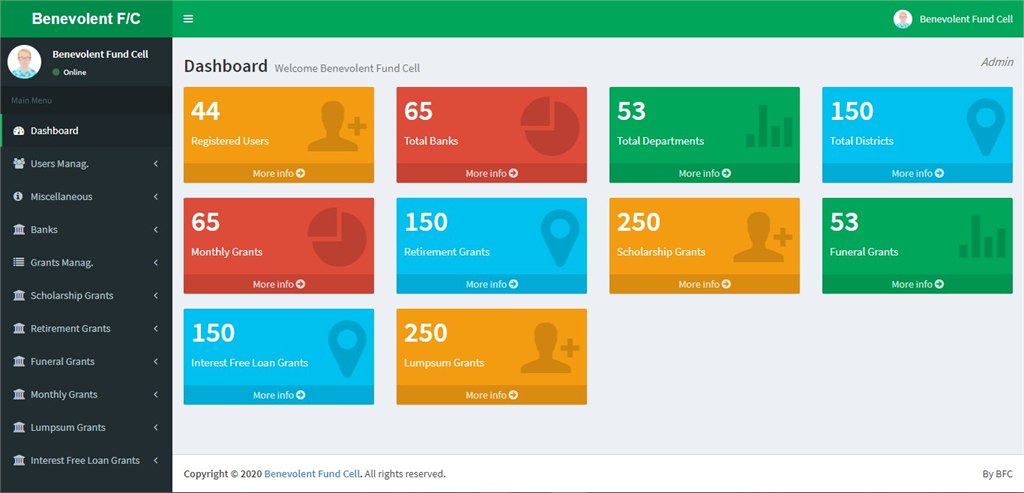The width and height of the screenshot is (1024, 493).
Task: Click the pie chart icon on Total Banks card
Action: pyautogui.click(x=550, y=127)
